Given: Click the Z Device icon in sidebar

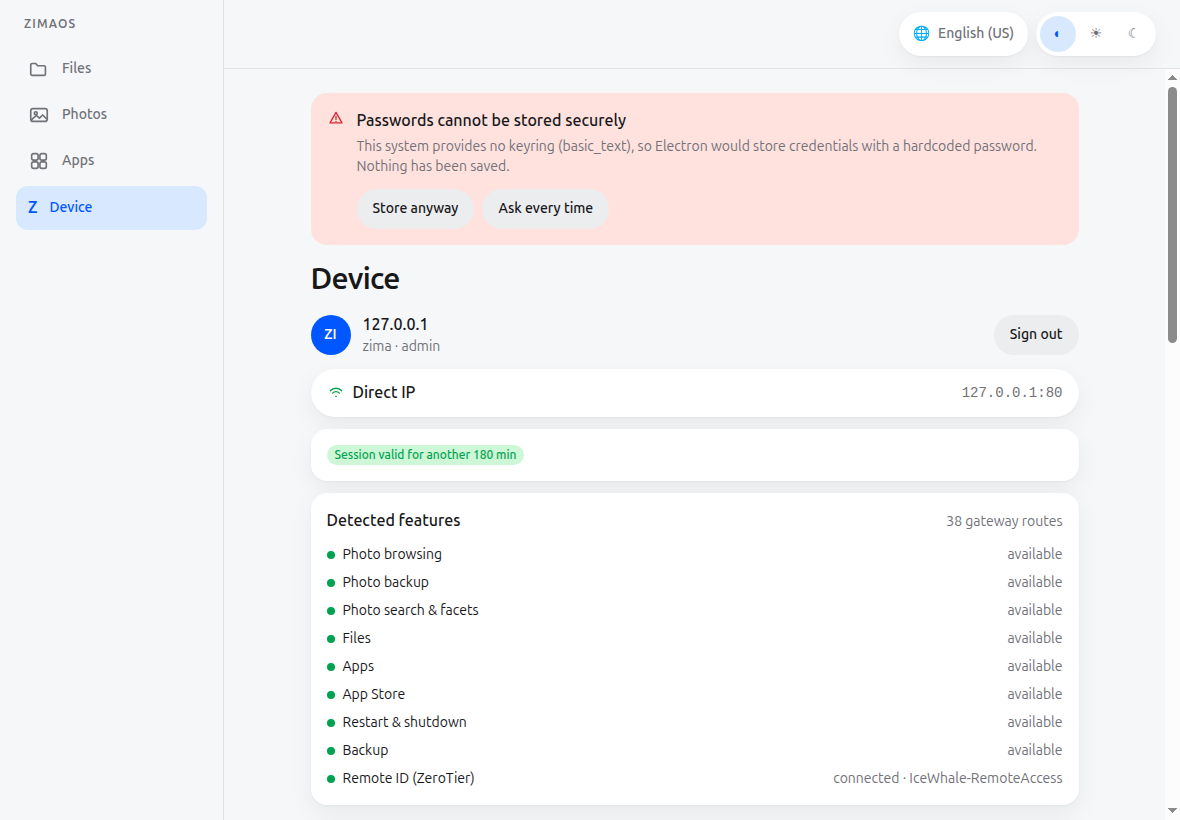Looking at the screenshot, I should pos(32,208).
